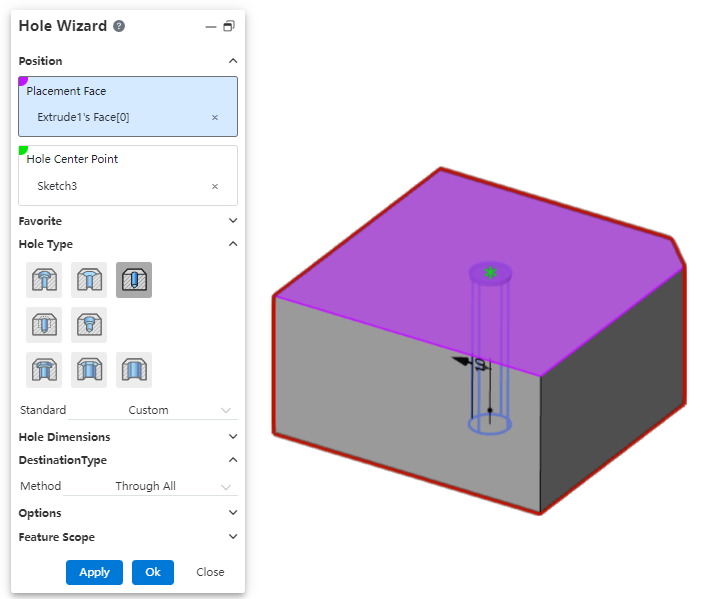Choose the stepped hole type in second row

(89, 325)
